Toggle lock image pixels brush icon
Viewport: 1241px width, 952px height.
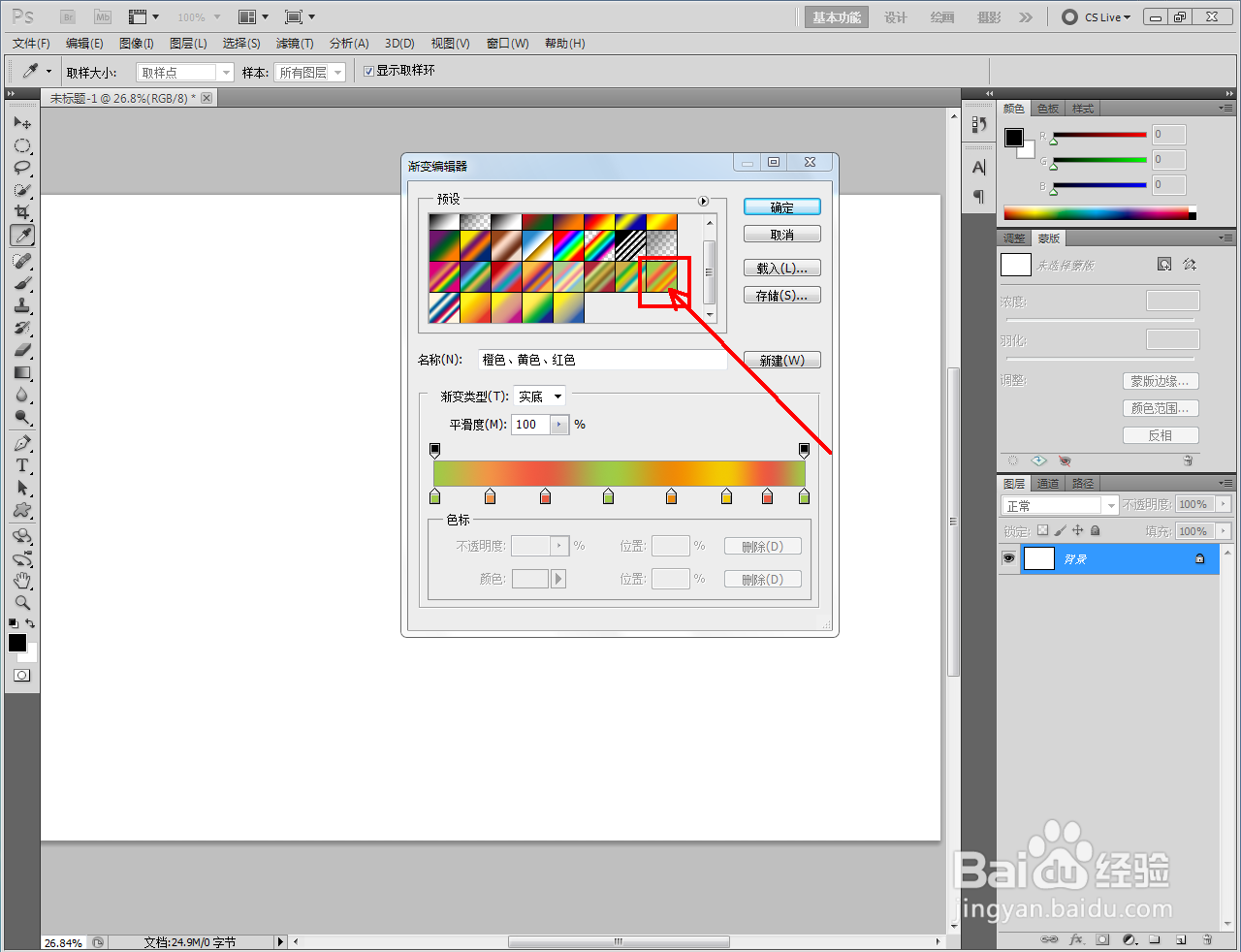click(1060, 530)
